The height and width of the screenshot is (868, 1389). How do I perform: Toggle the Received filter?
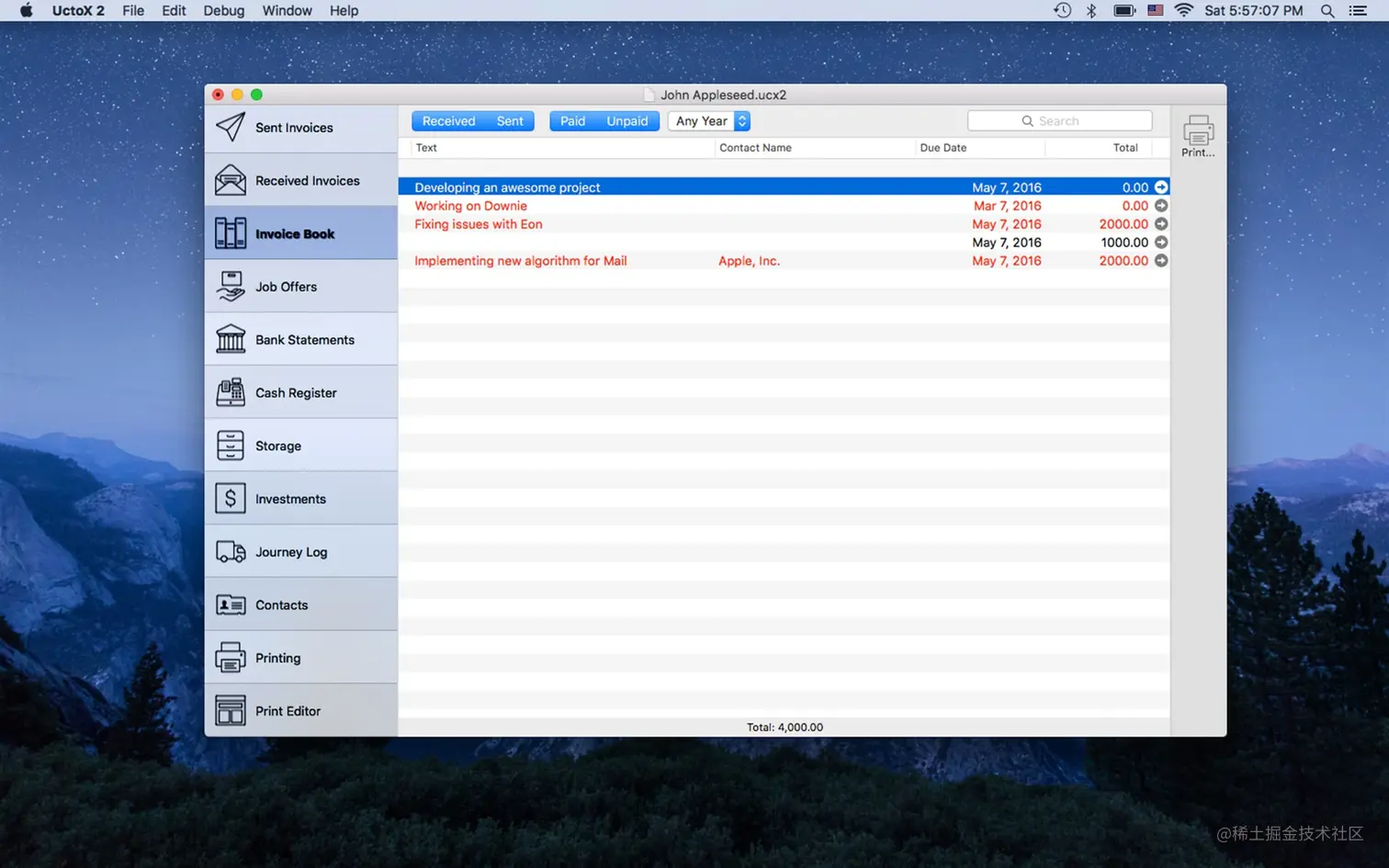pos(449,121)
